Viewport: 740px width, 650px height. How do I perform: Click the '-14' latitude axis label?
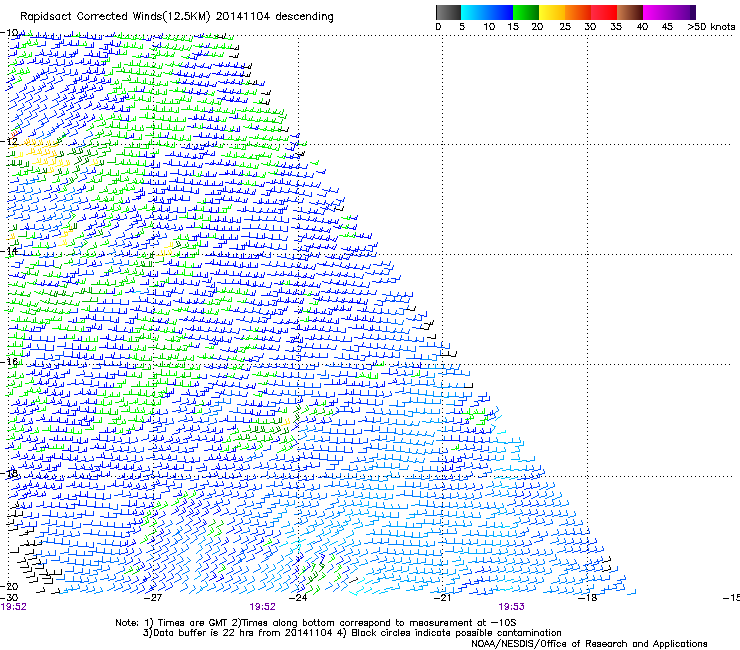coord(9,251)
